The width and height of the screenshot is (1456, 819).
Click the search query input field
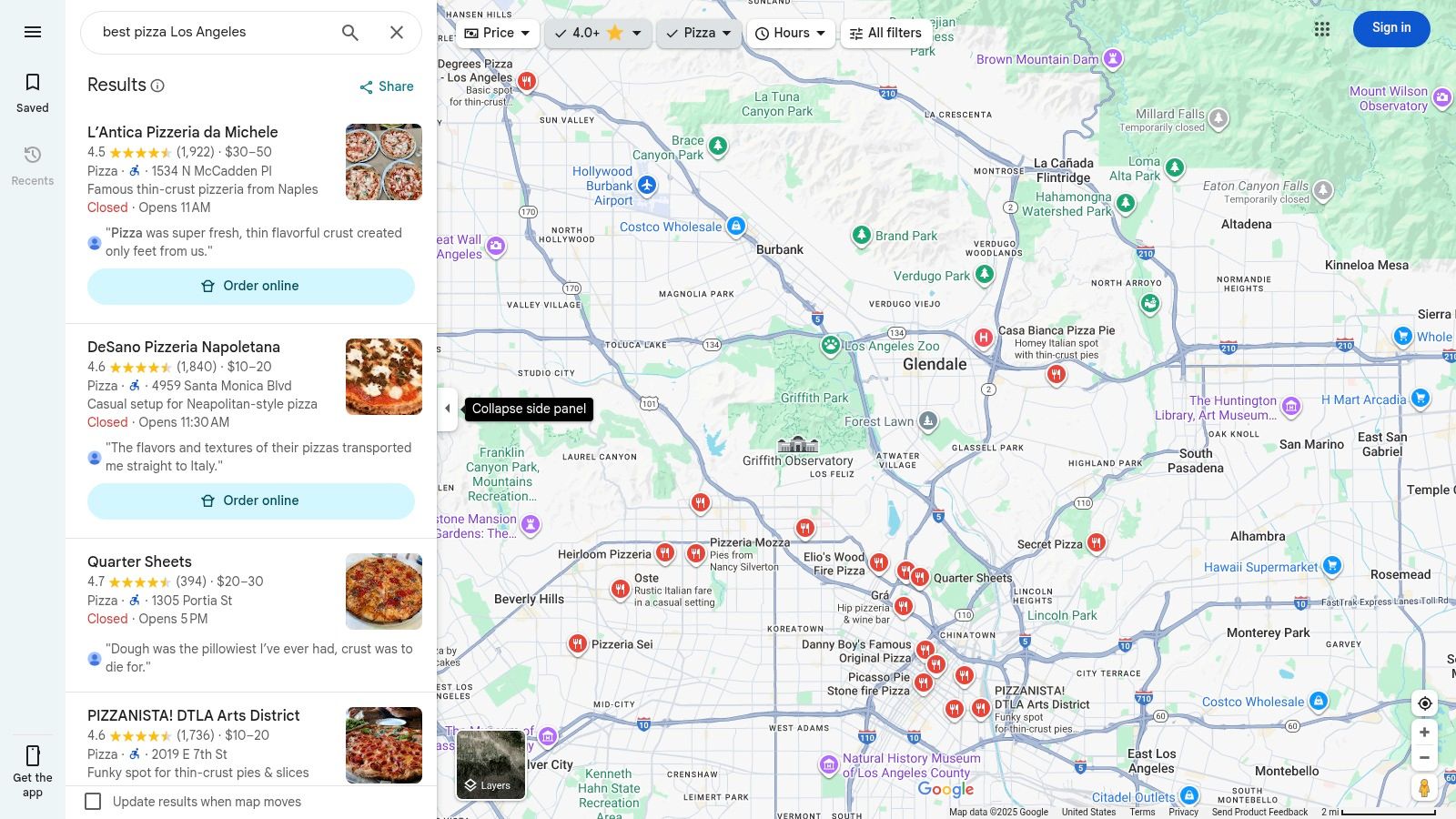214,33
